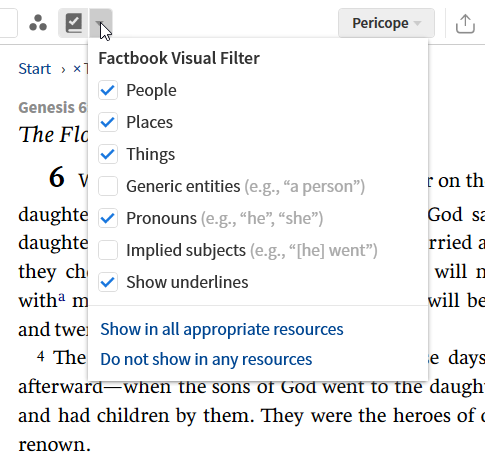Open footnote marker a after 'with'
This screenshot has height=458, width=485.
(62, 297)
